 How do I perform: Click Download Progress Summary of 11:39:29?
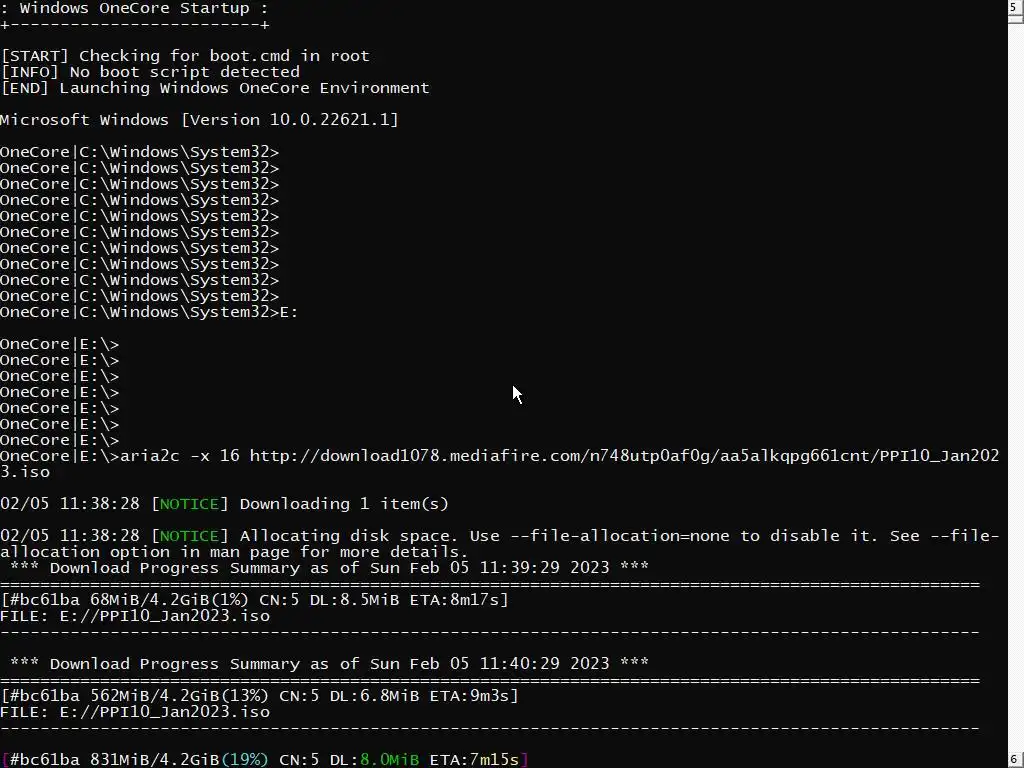[329, 568]
